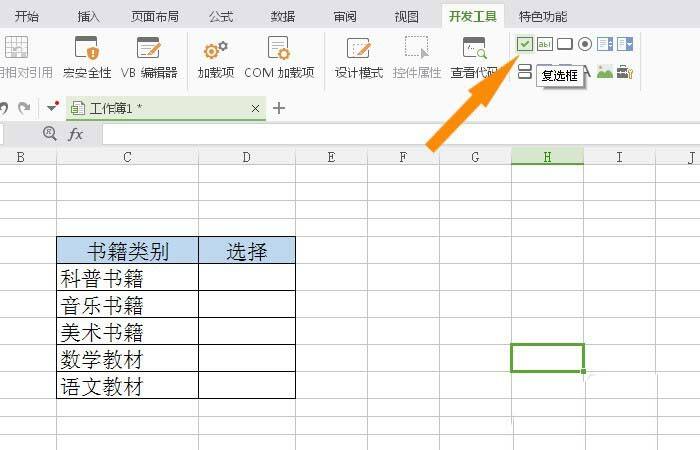The height and width of the screenshot is (450, 700).
Task: Insert a spin button control
Action: (x=525, y=71)
